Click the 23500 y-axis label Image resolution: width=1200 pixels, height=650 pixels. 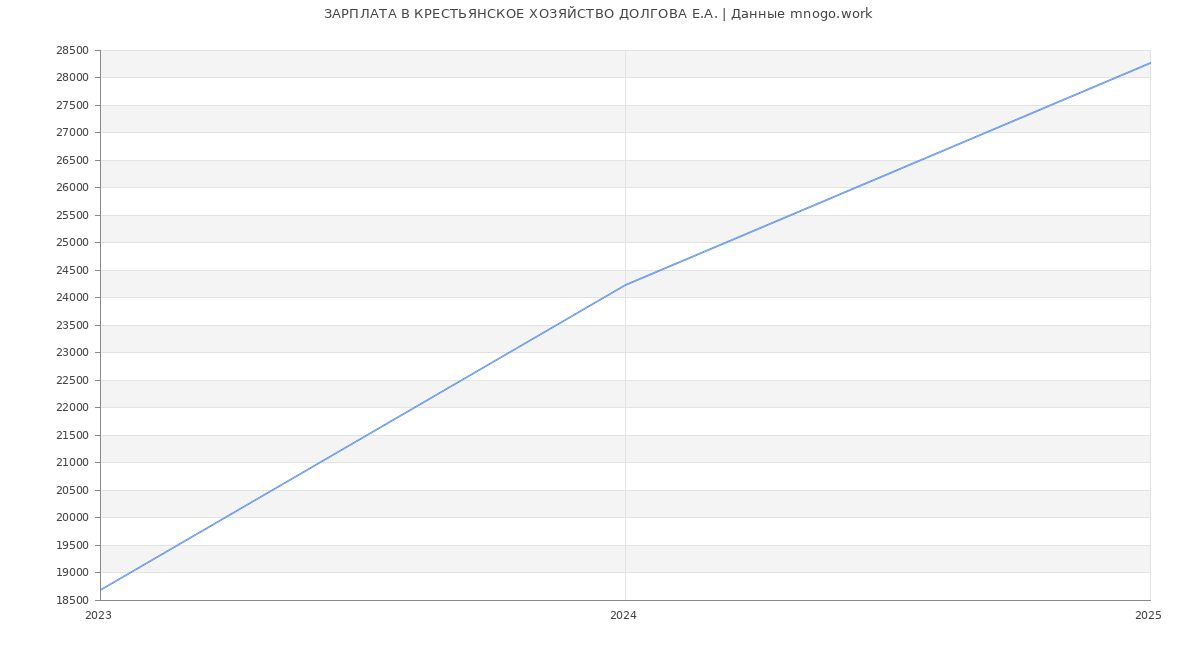[72, 325]
